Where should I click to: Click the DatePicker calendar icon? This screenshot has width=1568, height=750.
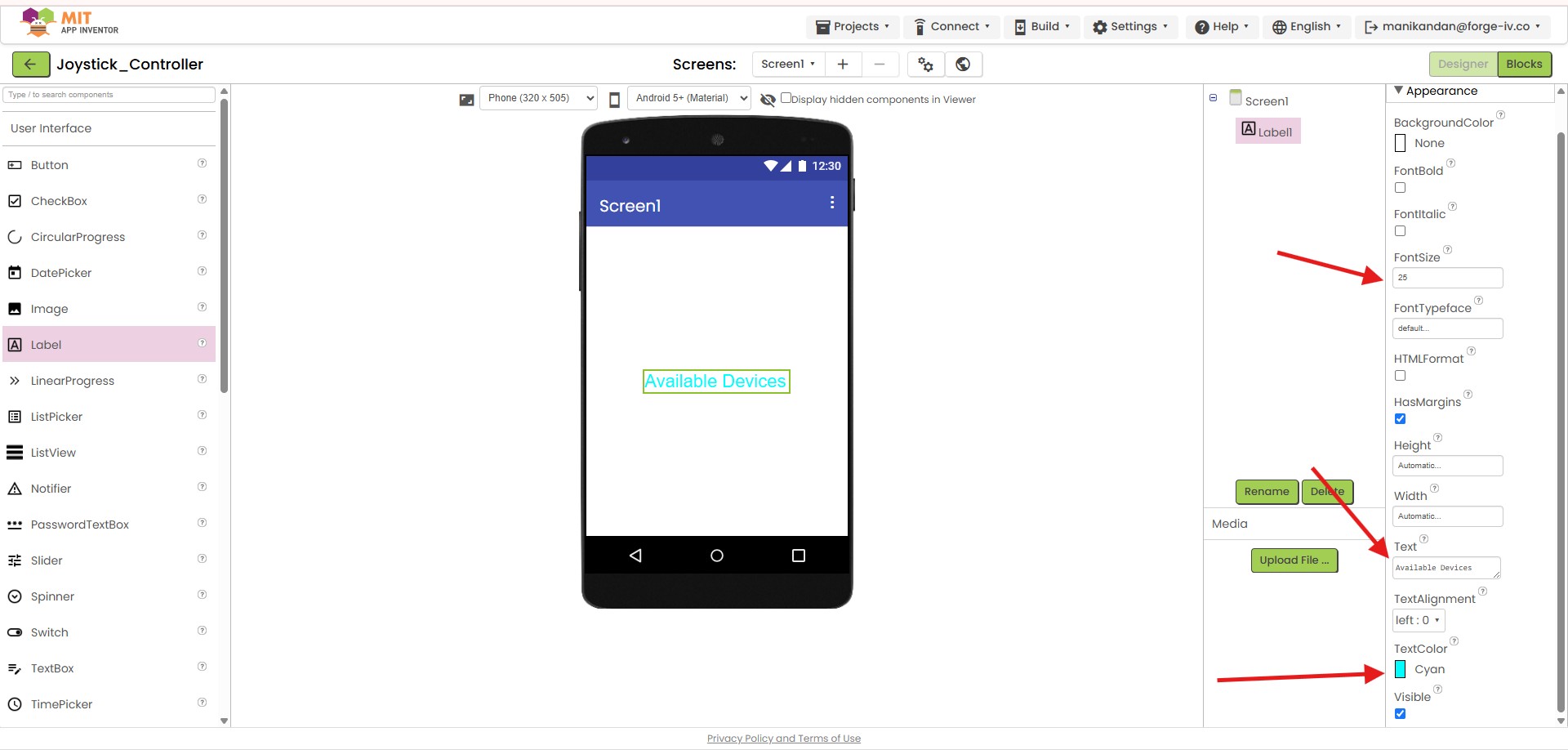(15, 273)
